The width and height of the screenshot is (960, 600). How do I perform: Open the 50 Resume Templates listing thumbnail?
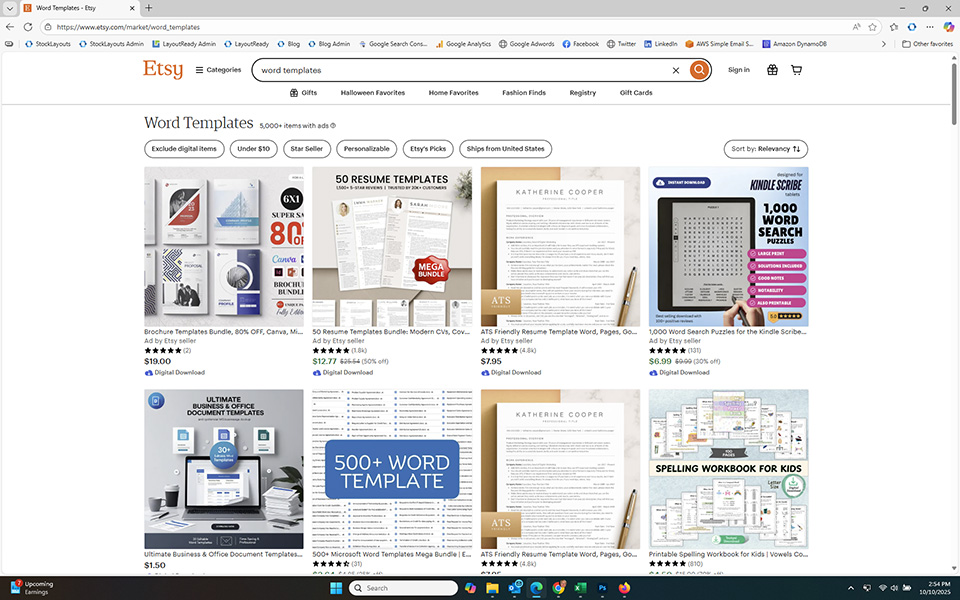point(392,245)
